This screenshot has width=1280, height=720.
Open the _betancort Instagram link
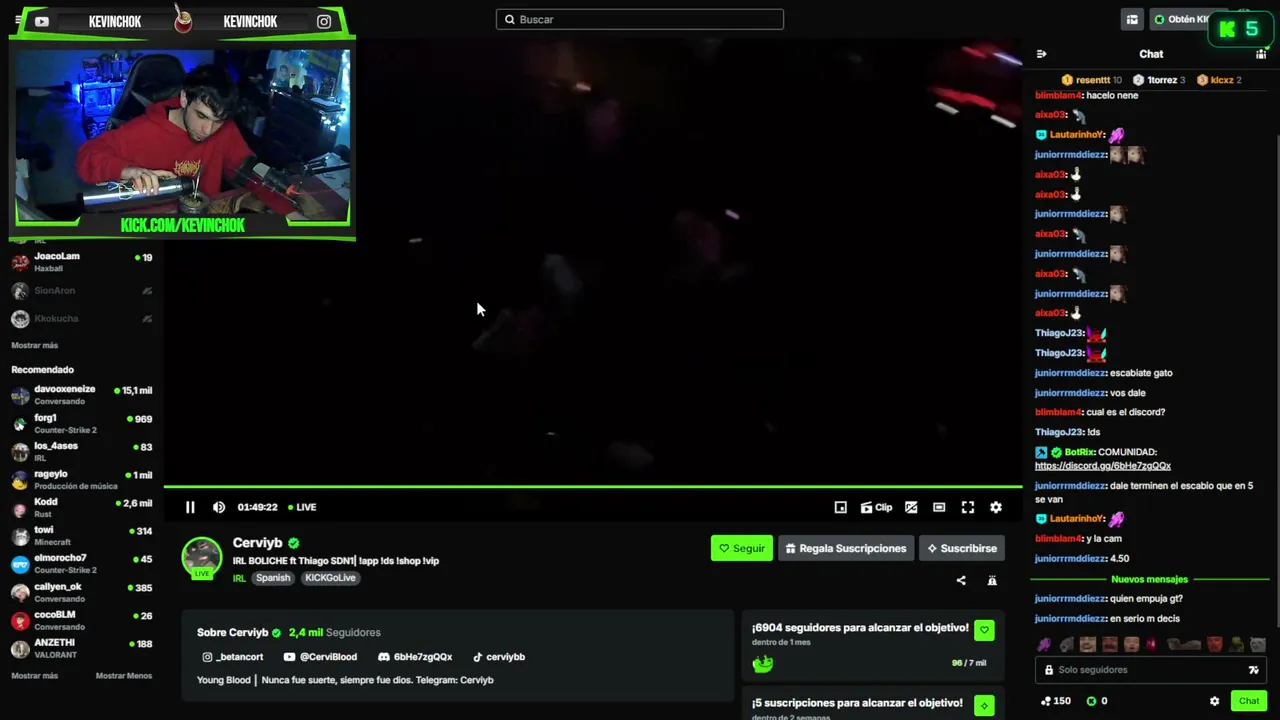pyautogui.click(x=233, y=657)
